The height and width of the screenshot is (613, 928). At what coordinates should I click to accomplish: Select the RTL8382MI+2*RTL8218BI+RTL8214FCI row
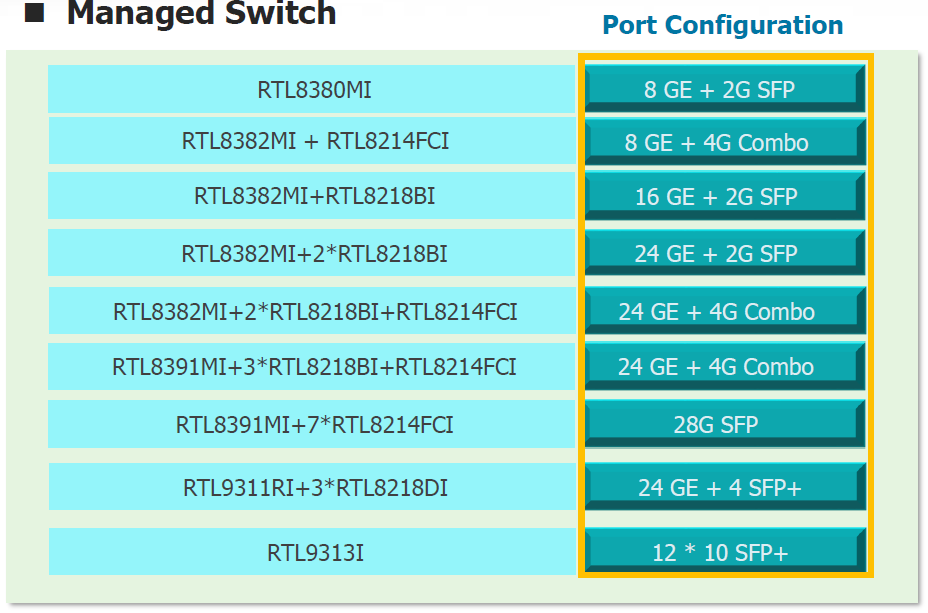tap(313, 311)
